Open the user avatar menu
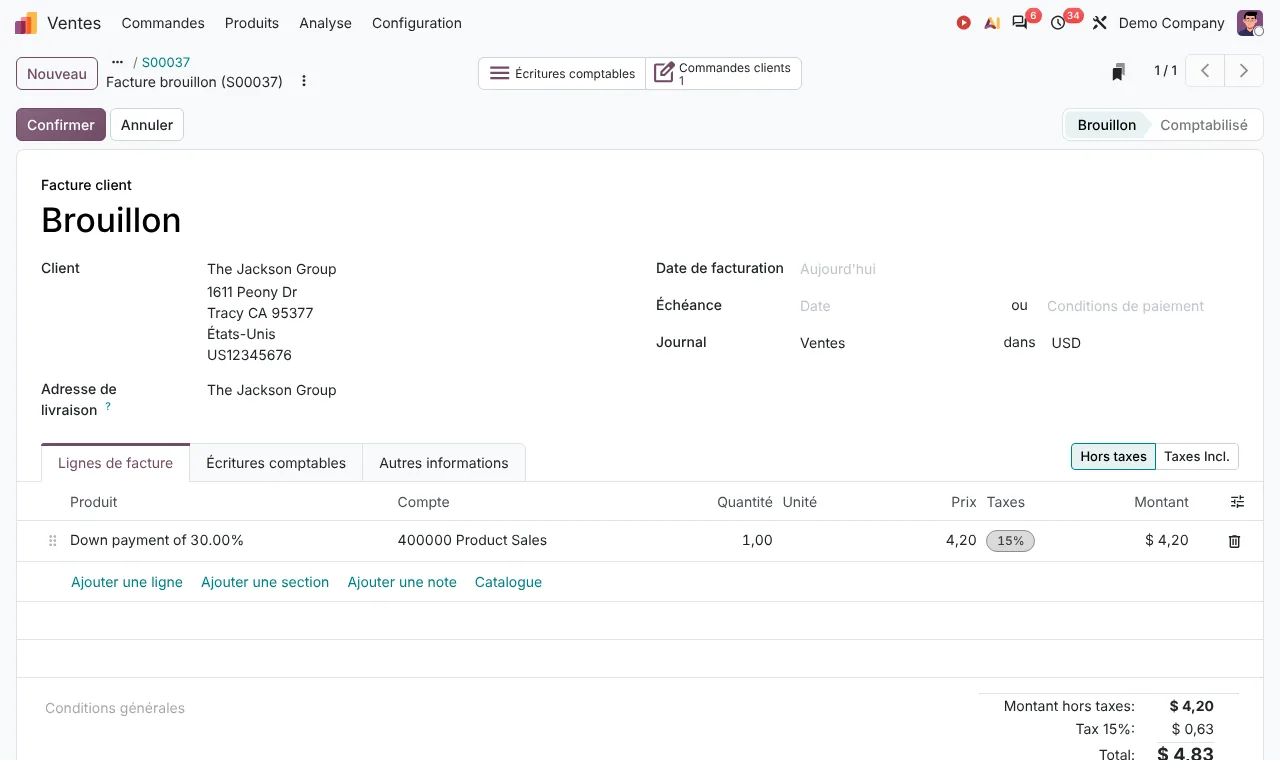Viewport: 1280px width, 760px height. (x=1250, y=23)
